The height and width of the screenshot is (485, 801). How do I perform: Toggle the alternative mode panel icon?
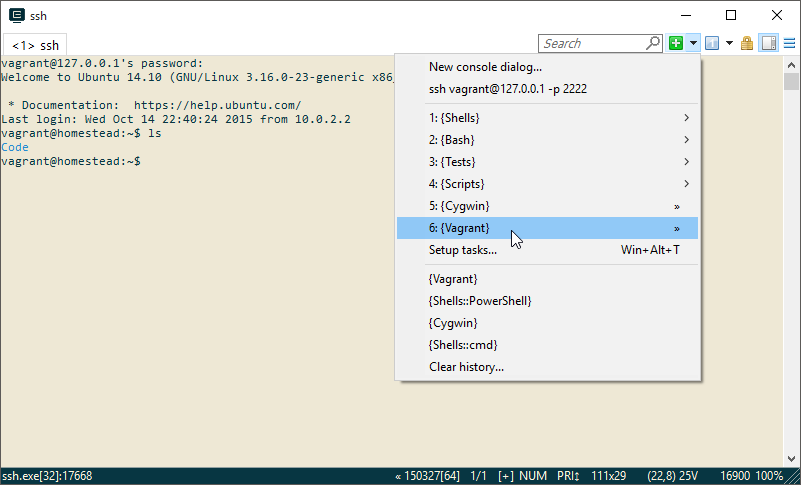point(768,43)
